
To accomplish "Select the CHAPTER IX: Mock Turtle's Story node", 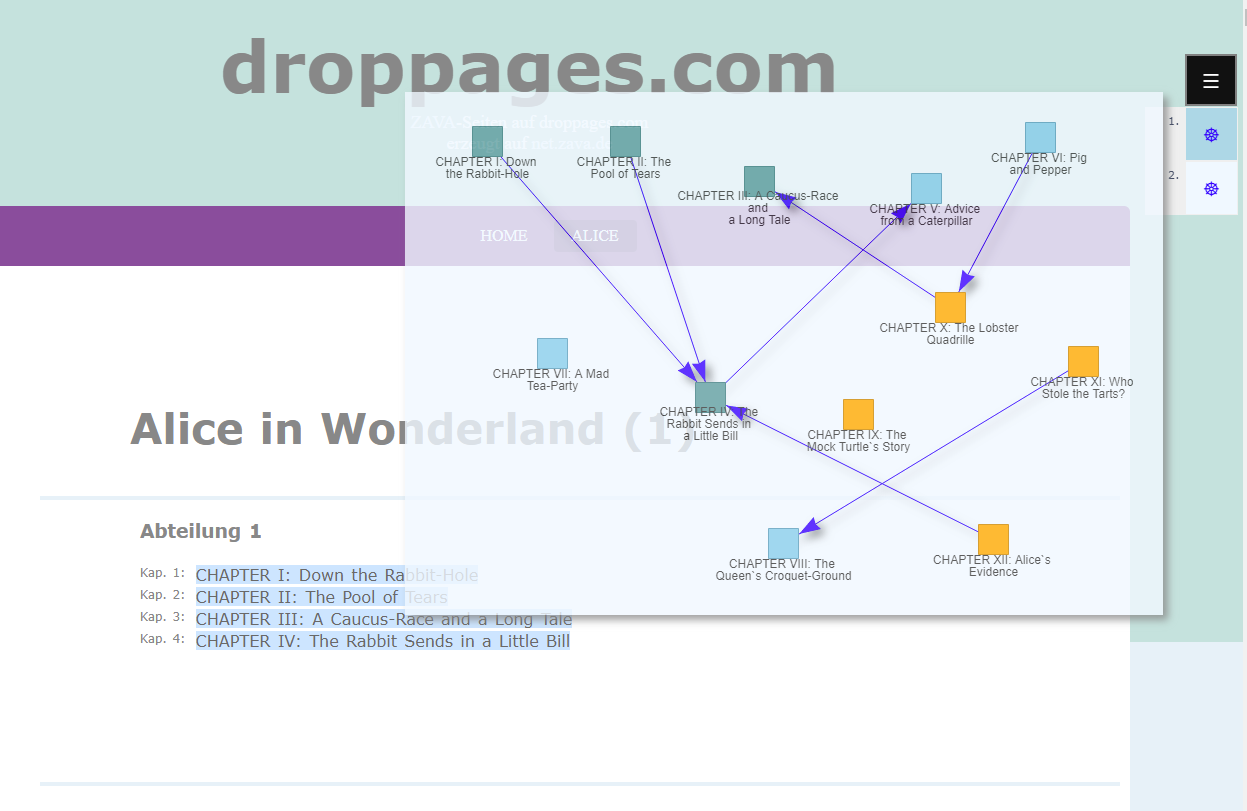I will [x=857, y=413].
